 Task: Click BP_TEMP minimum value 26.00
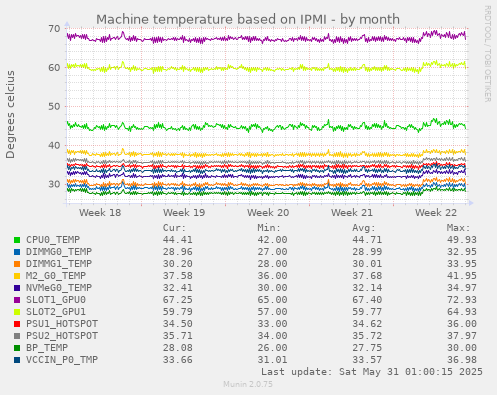pos(272,348)
